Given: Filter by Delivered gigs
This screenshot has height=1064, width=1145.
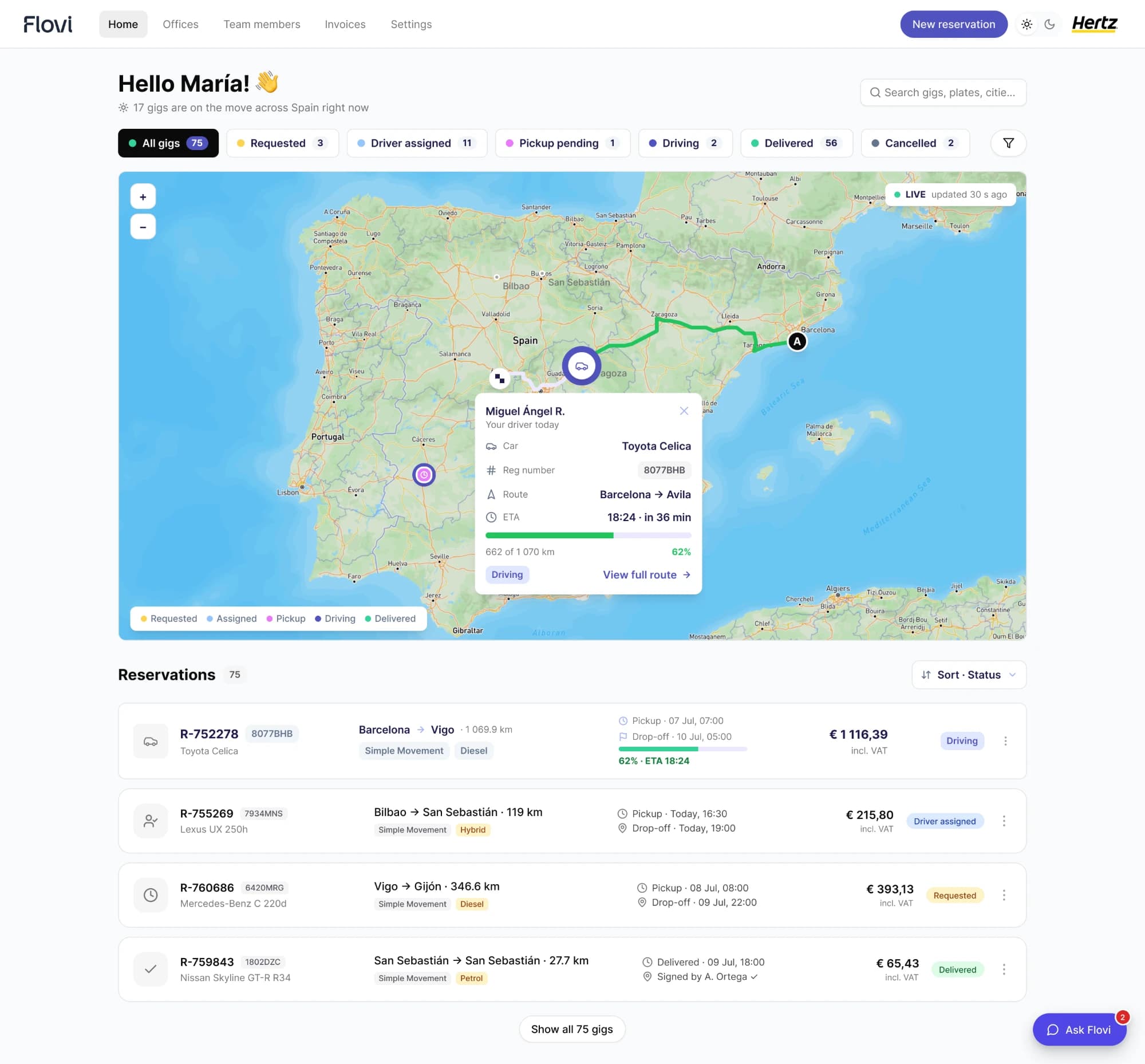Looking at the screenshot, I should tap(796, 143).
